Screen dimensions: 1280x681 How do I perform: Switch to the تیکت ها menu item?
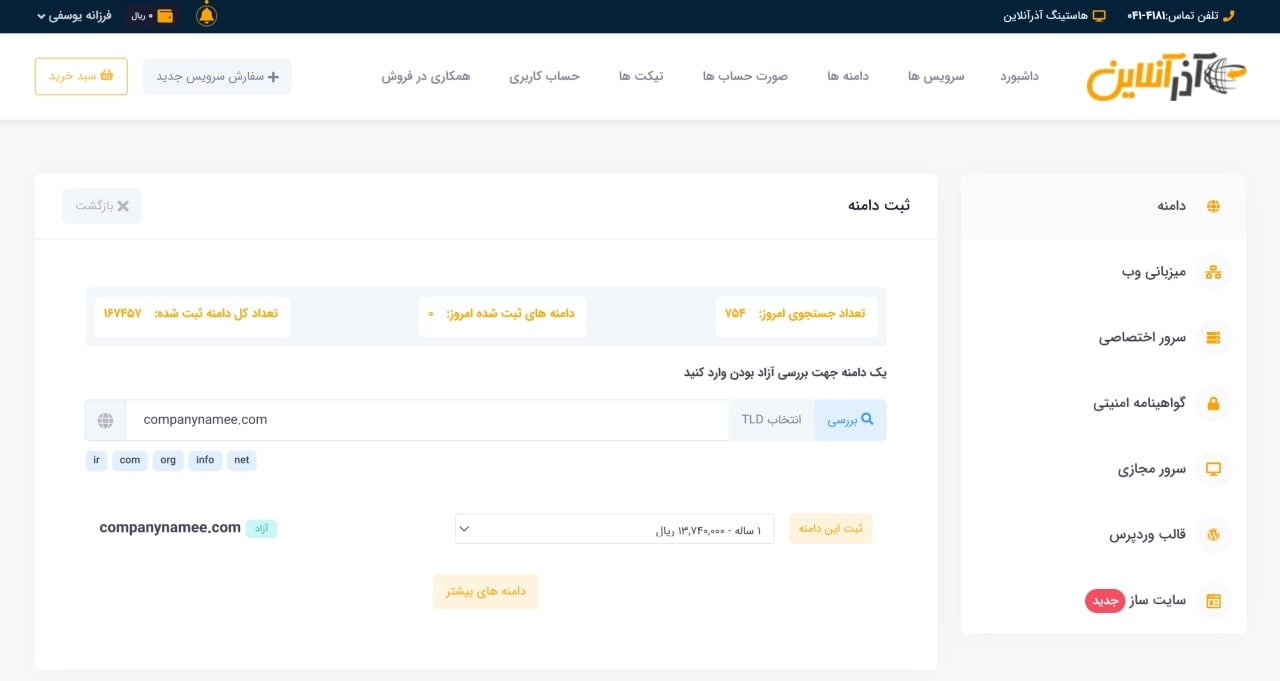point(641,76)
